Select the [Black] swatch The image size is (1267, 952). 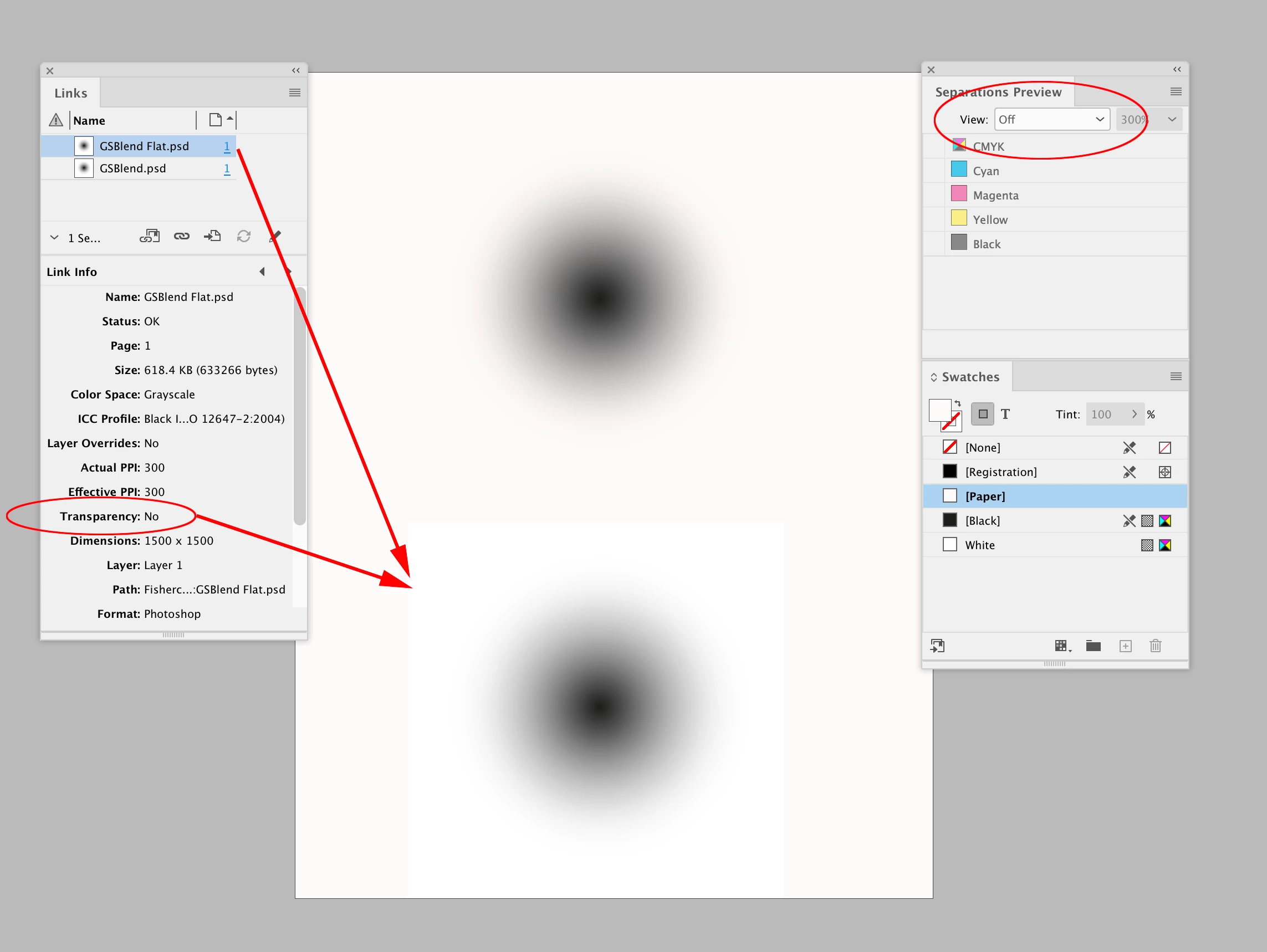point(983,521)
